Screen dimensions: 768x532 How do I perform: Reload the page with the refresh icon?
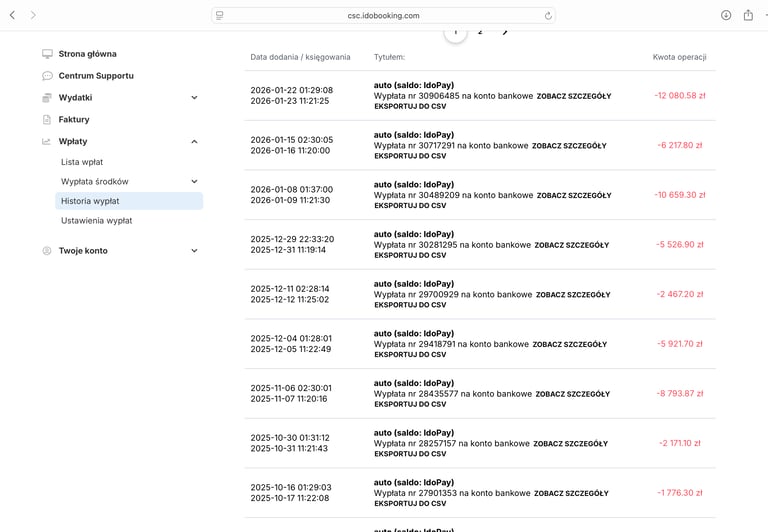pyautogui.click(x=548, y=16)
